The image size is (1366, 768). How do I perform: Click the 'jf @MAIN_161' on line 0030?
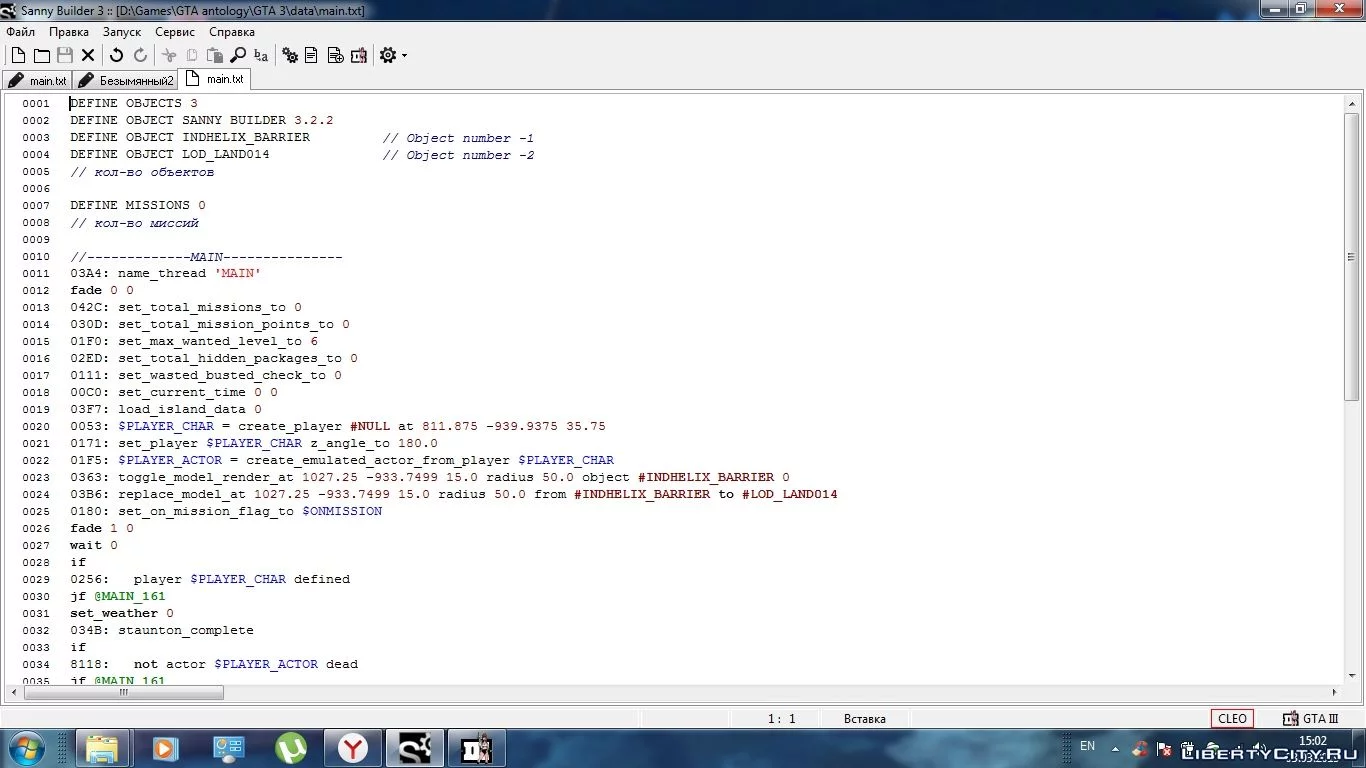click(118, 596)
